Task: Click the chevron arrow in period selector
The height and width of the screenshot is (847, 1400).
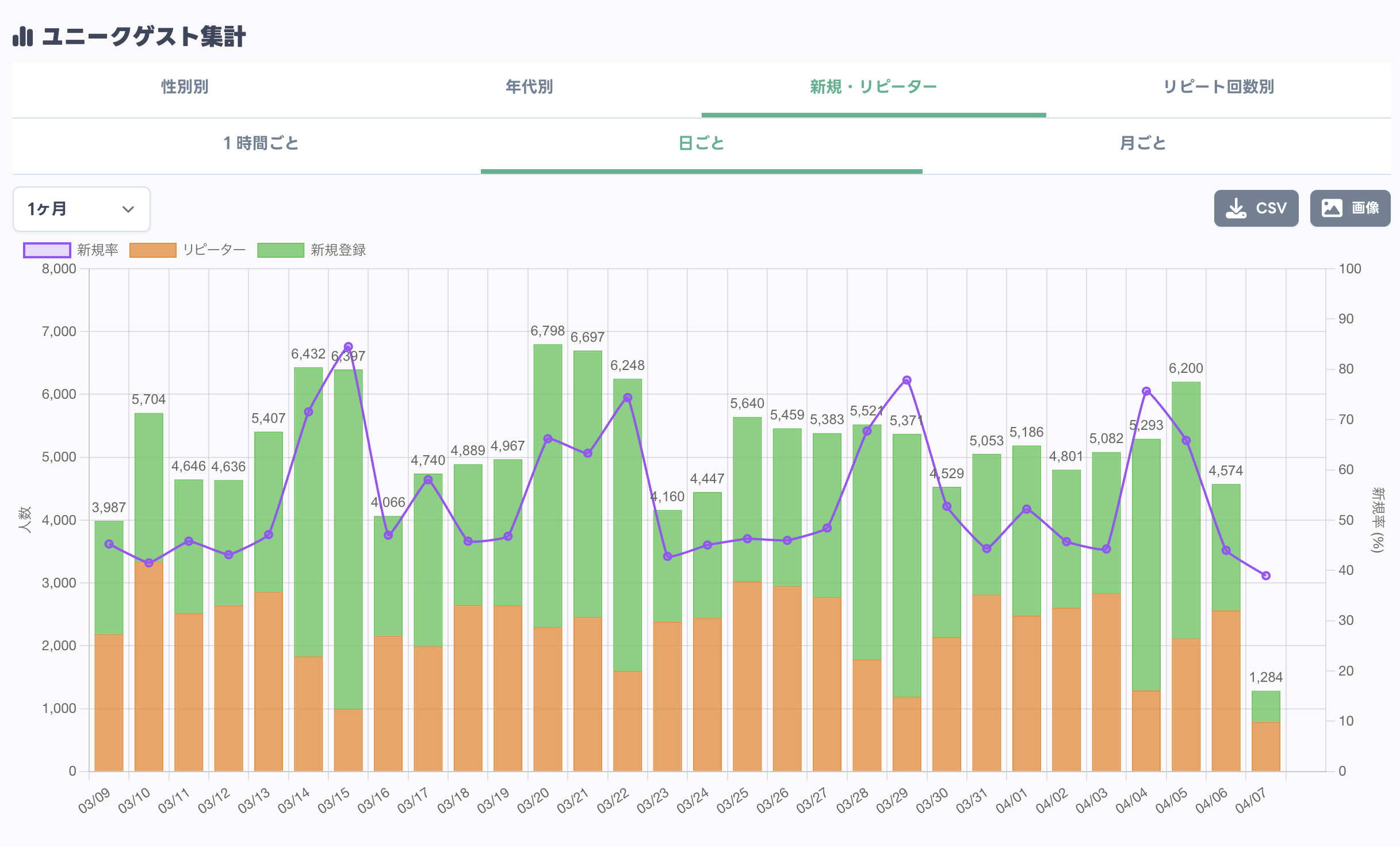Action: [x=128, y=209]
